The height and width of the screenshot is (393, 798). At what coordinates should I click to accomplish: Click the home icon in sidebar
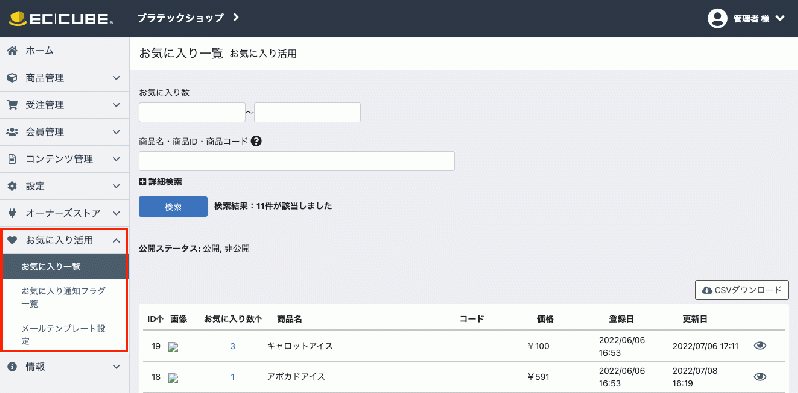(13, 51)
